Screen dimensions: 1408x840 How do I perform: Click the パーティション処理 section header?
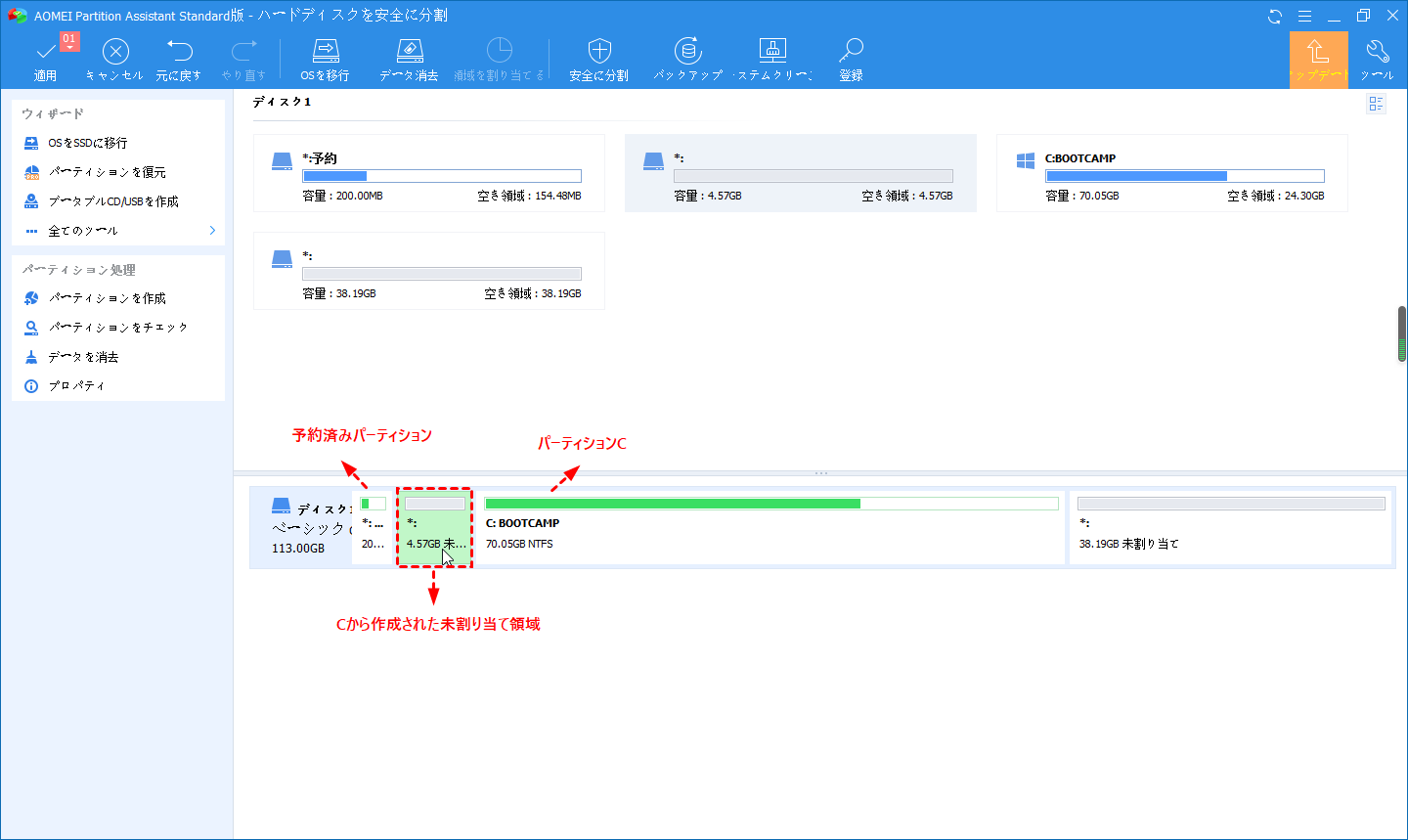point(79,270)
